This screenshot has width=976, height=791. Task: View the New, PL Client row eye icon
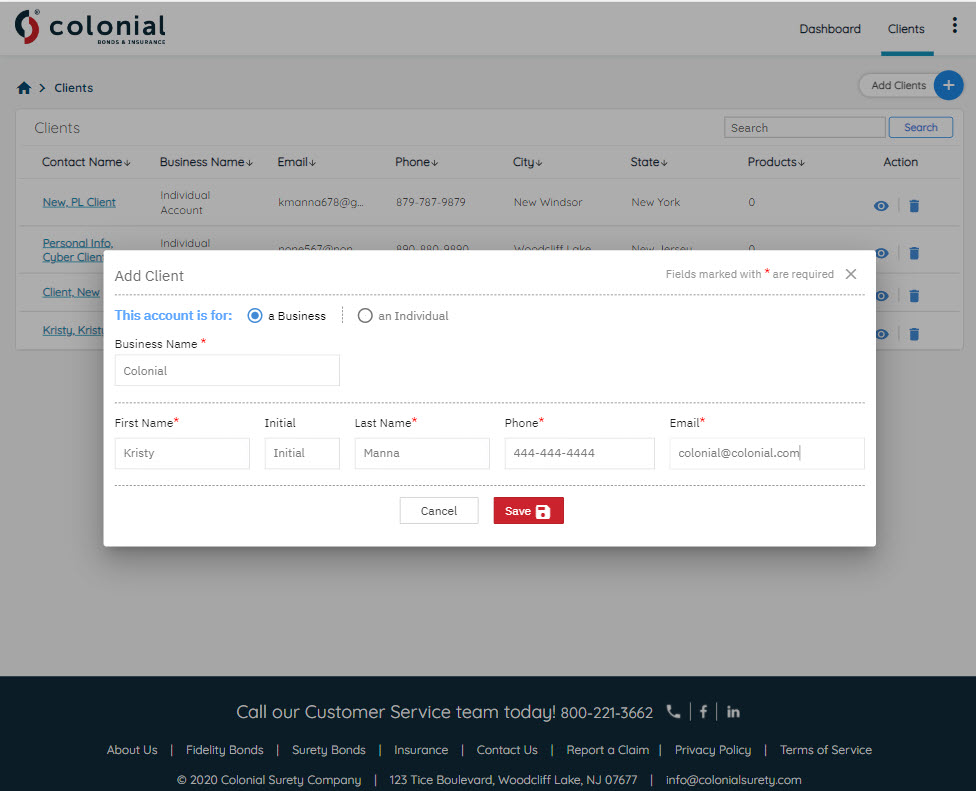pos(881,206)
